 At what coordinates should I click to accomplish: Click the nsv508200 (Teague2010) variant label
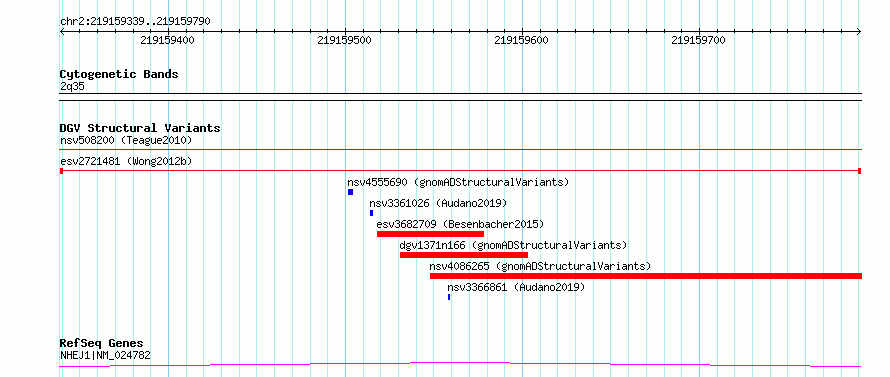[x=126, y=140]
